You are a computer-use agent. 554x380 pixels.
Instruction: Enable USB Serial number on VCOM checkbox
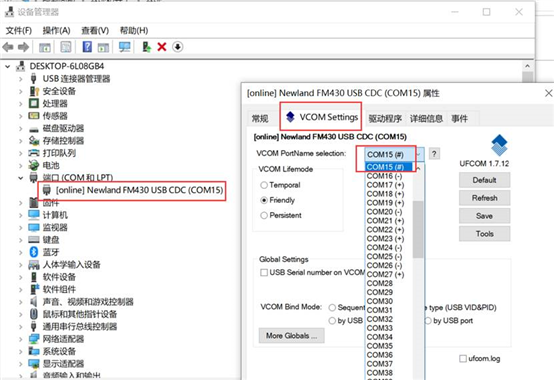264,273
